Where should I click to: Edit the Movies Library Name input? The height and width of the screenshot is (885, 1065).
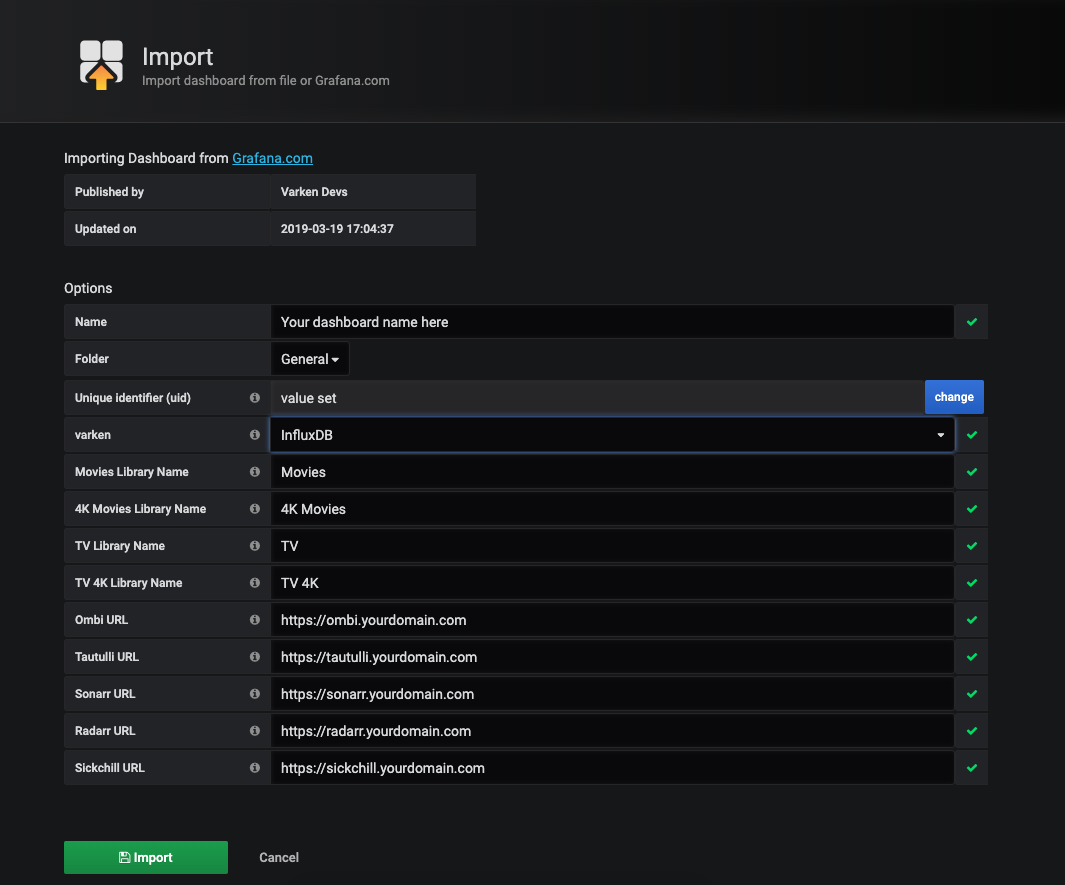(612, 472)
